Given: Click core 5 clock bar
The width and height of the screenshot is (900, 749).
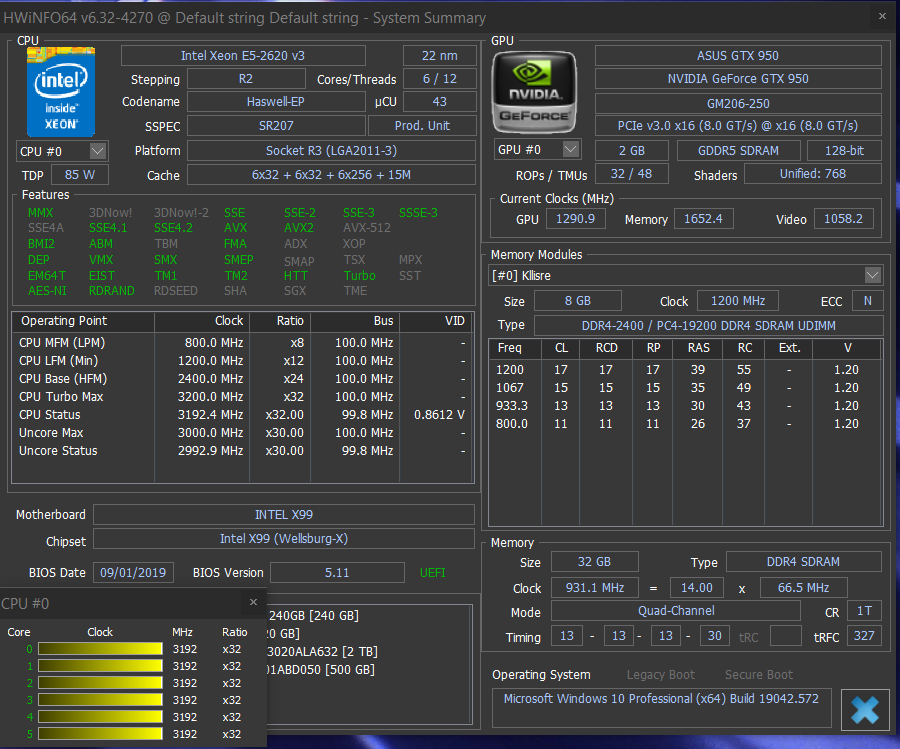Looking at the screenshot, I should point(100,734).
